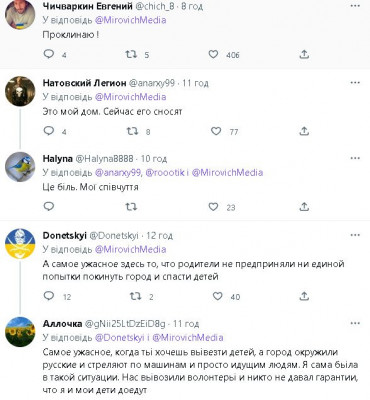
Task: Open more options for Аллочка's tweet
Action: [x=355, y=323]
